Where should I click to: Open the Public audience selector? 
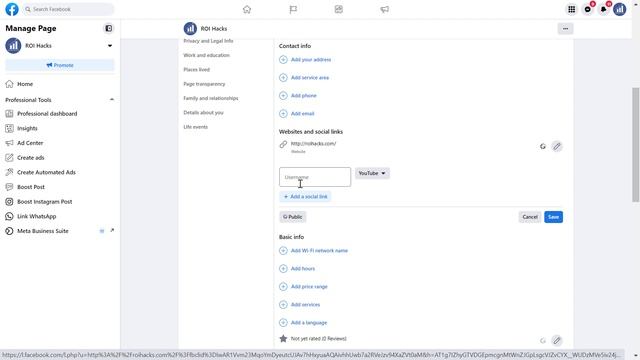[293, 217]
